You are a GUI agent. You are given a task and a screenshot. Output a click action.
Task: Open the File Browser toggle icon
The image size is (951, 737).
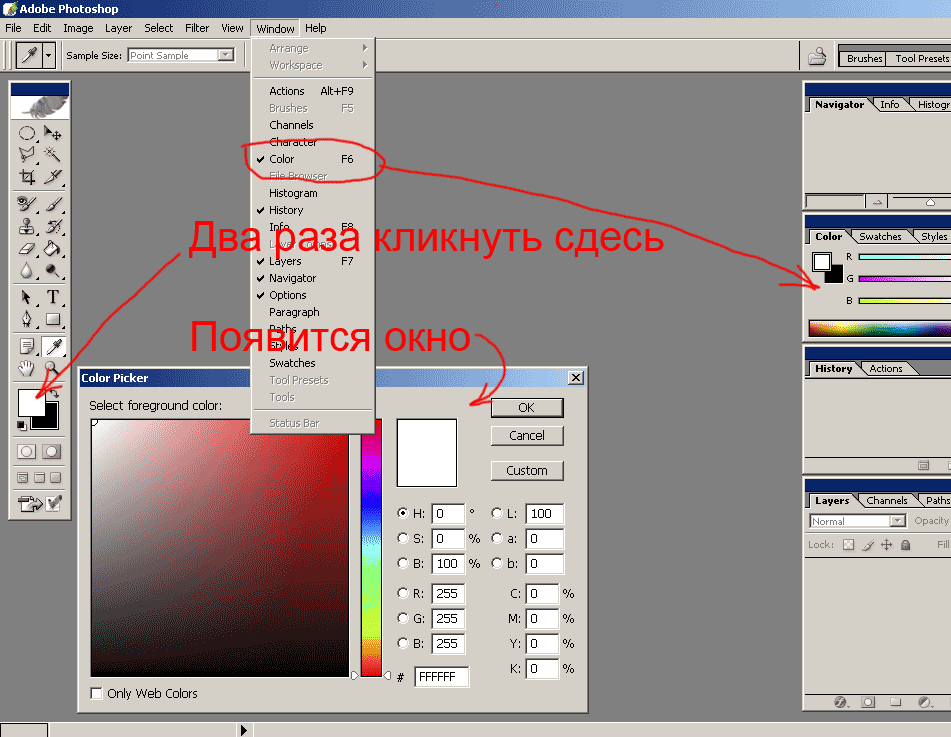click(x=817, y=56)
